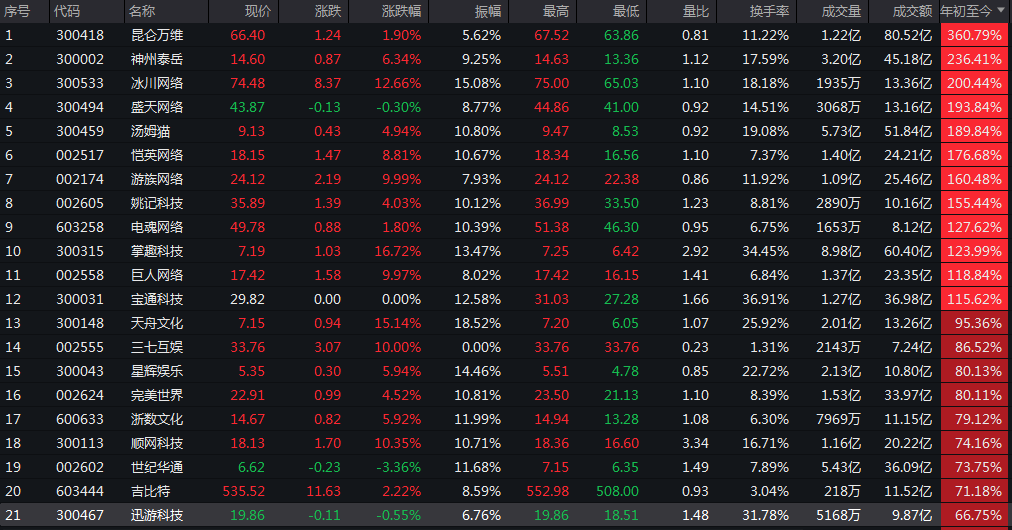The image size is (1012, 530).
Task: Select 掌趣科技 stock name
Action: [x=157, y=251]
